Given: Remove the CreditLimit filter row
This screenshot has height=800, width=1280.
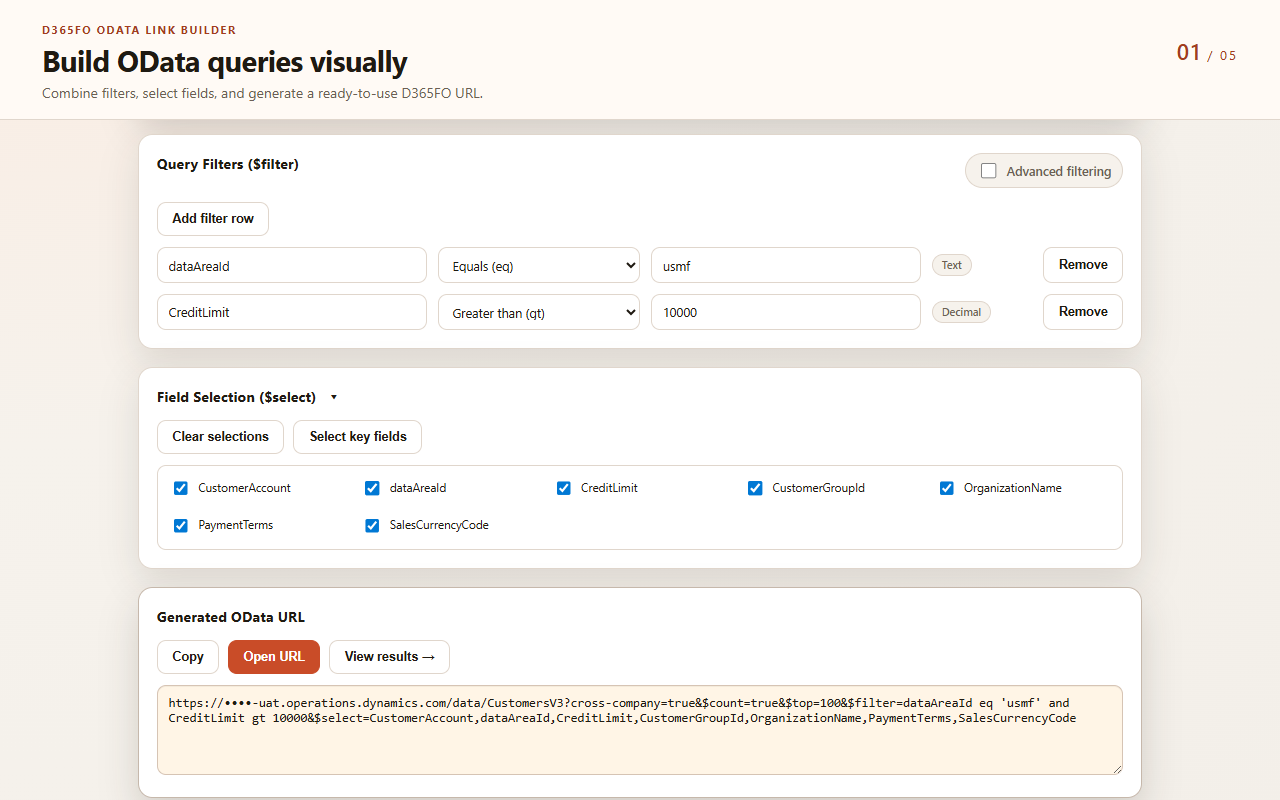Looking at the screenshot, I should [1083, 312].
